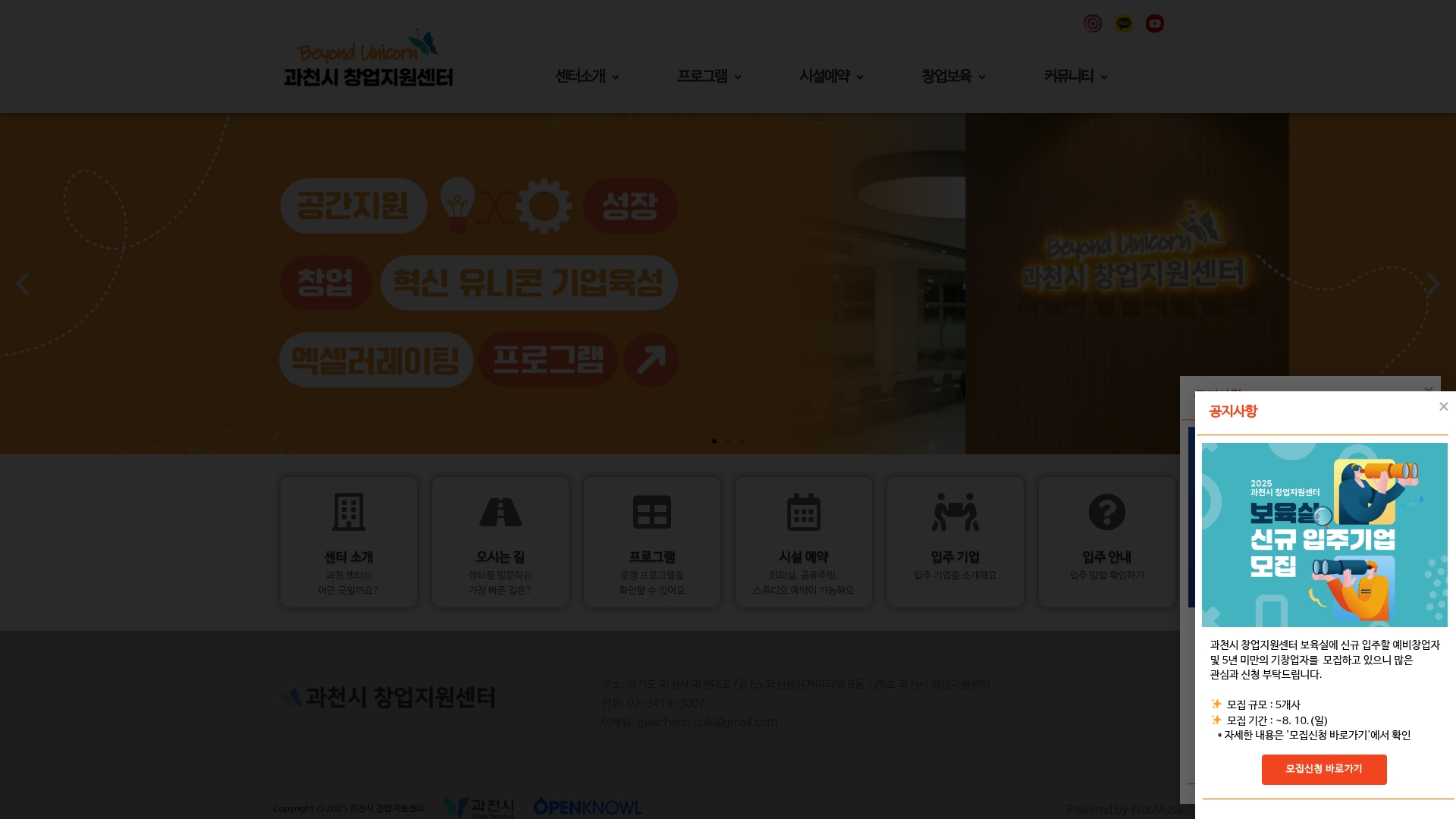Open the 시설 예약 card title
The image size is (1456, 819).
(x=804, y=557)
